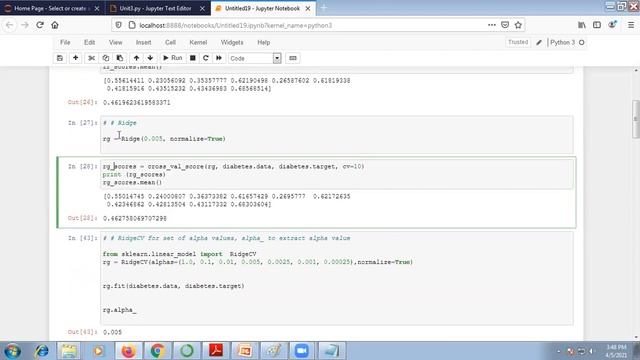This screenshot has height=360, width=640.
Task: Go to browser home page
Action: pos(55,25)
